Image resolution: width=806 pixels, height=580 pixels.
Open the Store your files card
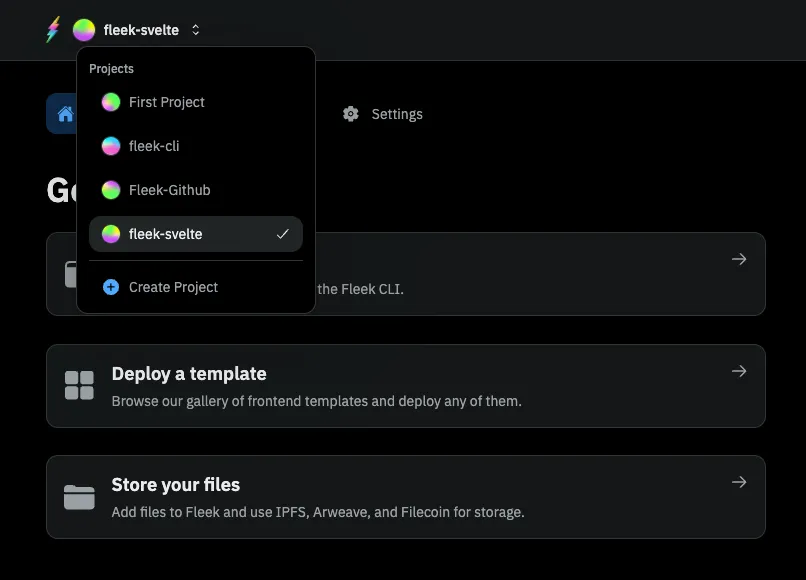click(x=405, y=497)
